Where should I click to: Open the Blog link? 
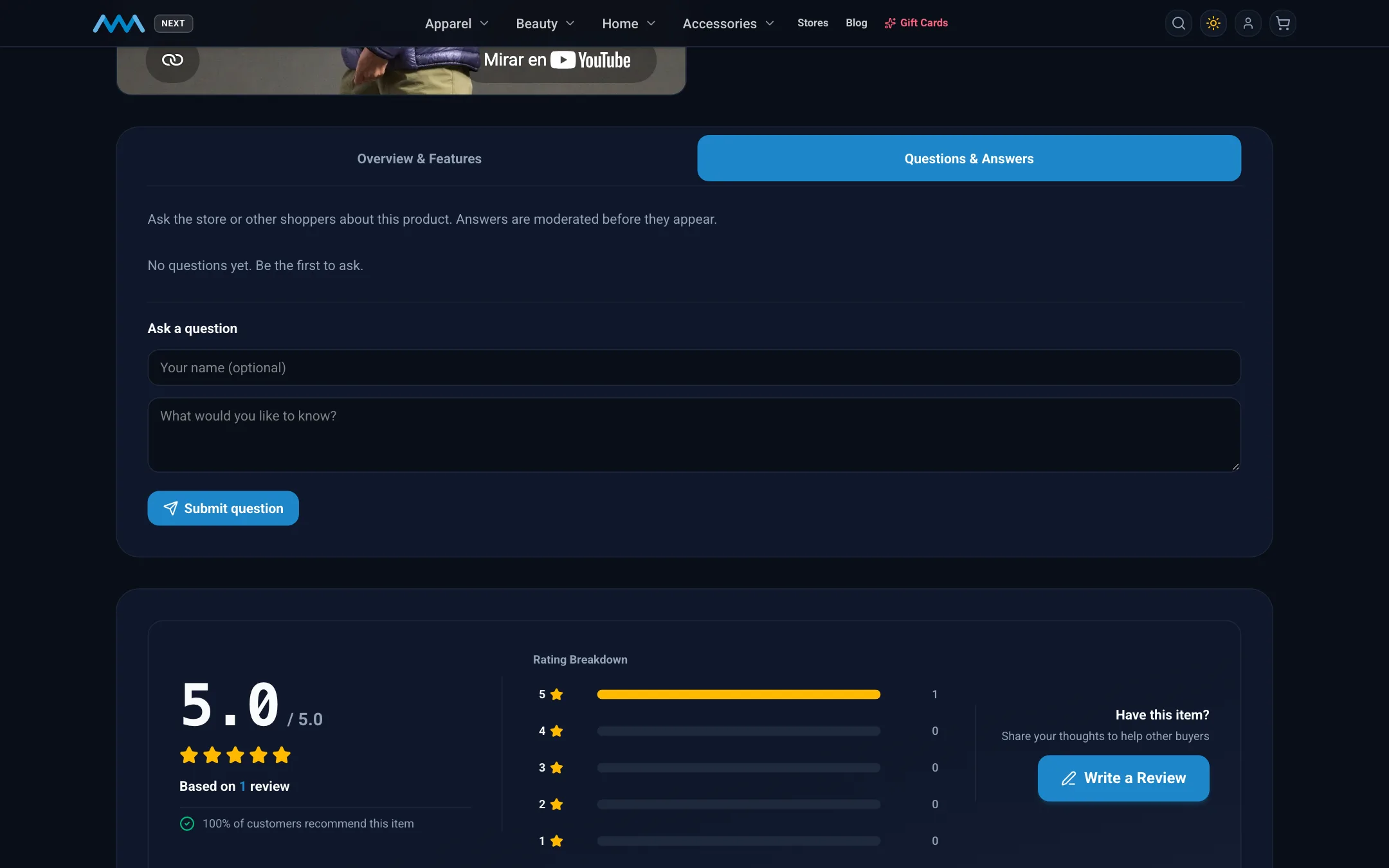856,23
